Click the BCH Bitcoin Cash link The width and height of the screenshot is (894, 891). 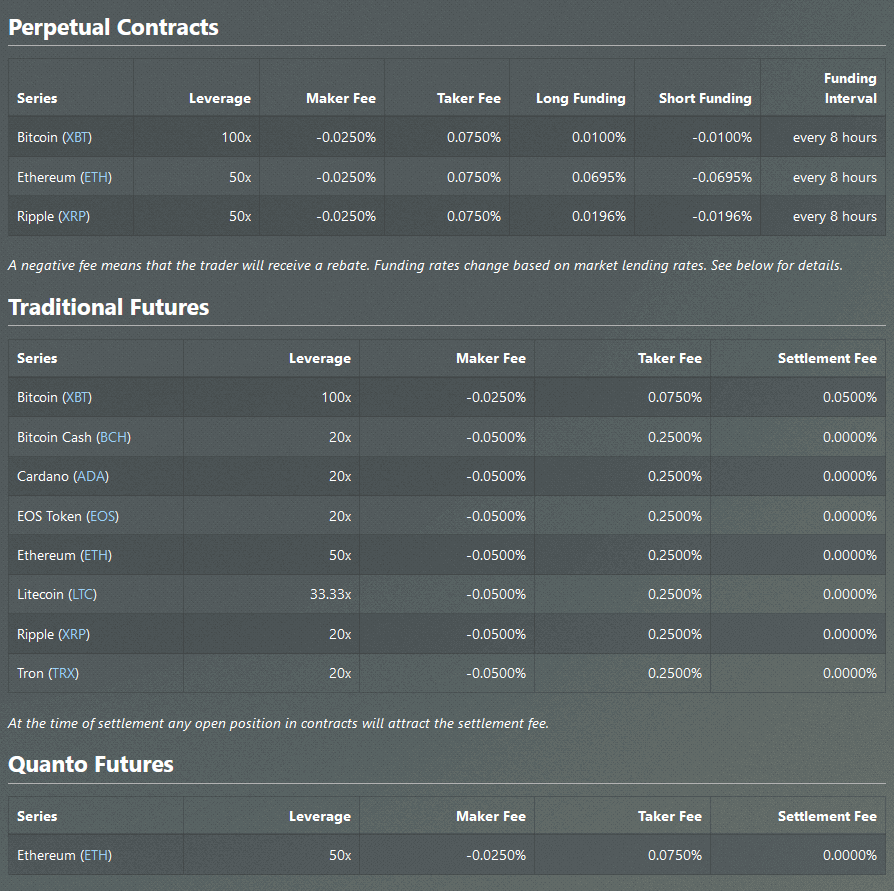(x=113, y=437)
